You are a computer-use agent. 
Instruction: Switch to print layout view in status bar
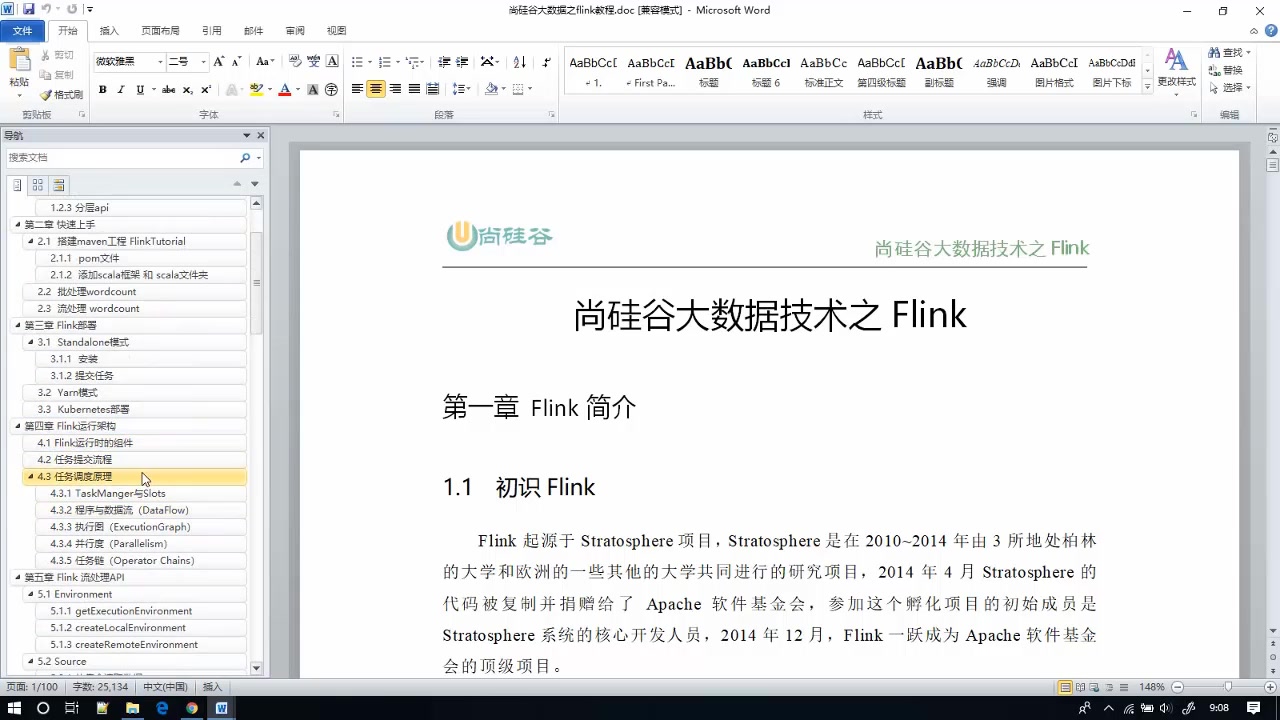point(1066,687)
